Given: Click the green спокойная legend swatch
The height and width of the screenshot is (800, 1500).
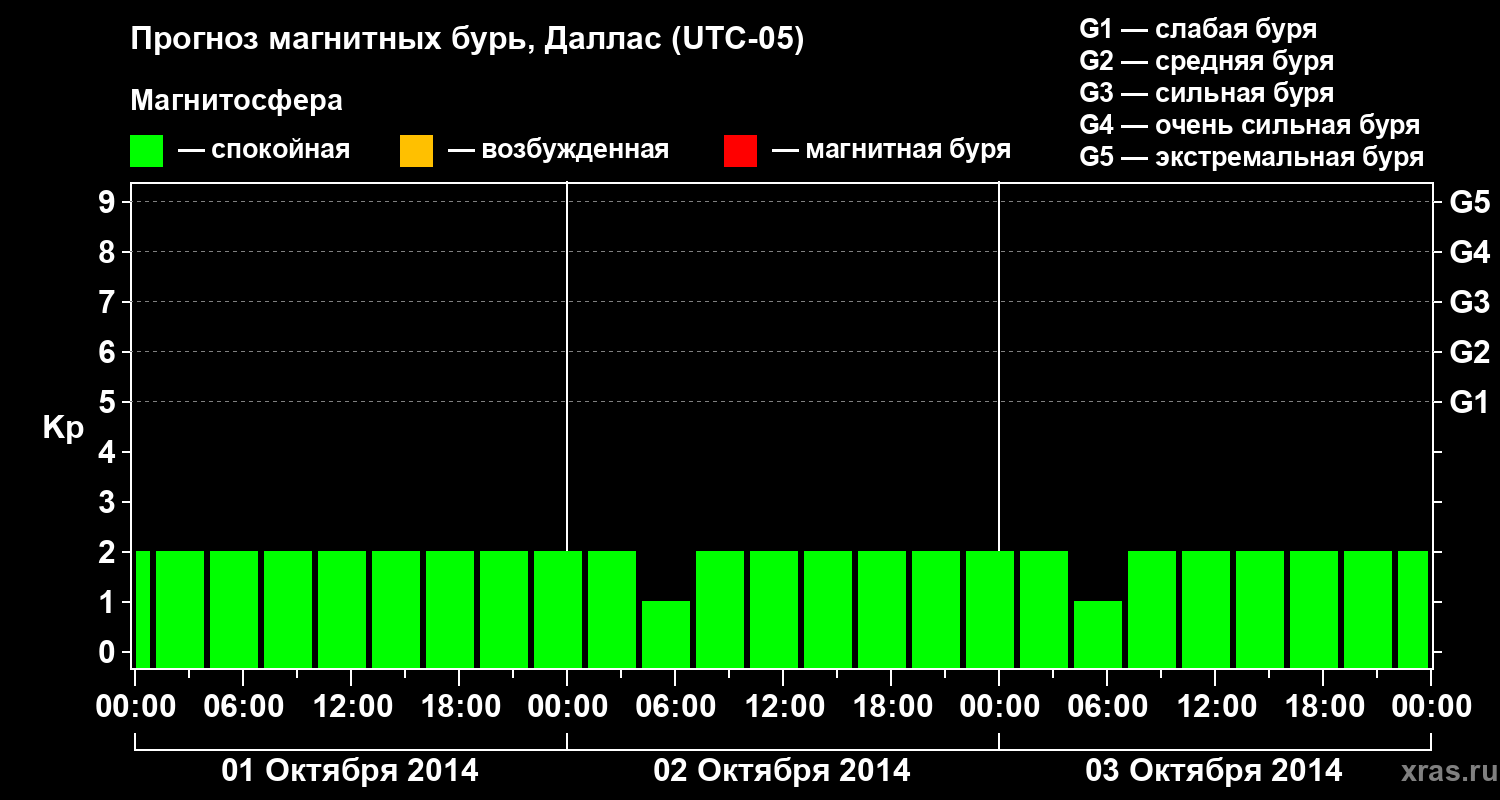Looking at the screenshot, I should (146, 151).
